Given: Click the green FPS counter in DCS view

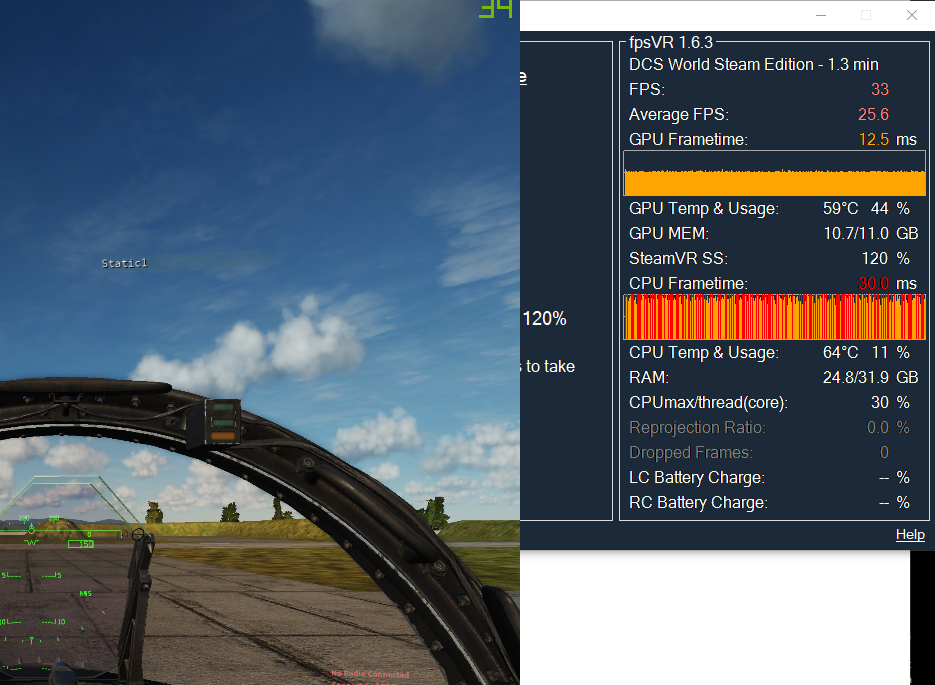Looking at the screenshot, I should 496,9.
